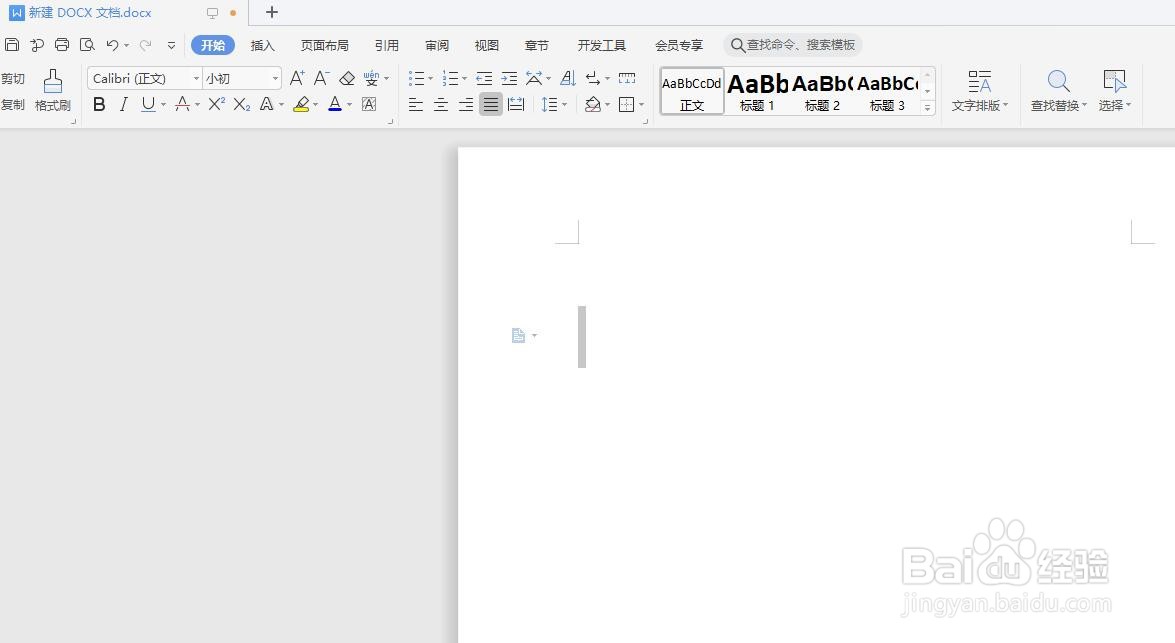Align text left
Viewport: 1175px width, 643px height.
click(x=416, y=104)
